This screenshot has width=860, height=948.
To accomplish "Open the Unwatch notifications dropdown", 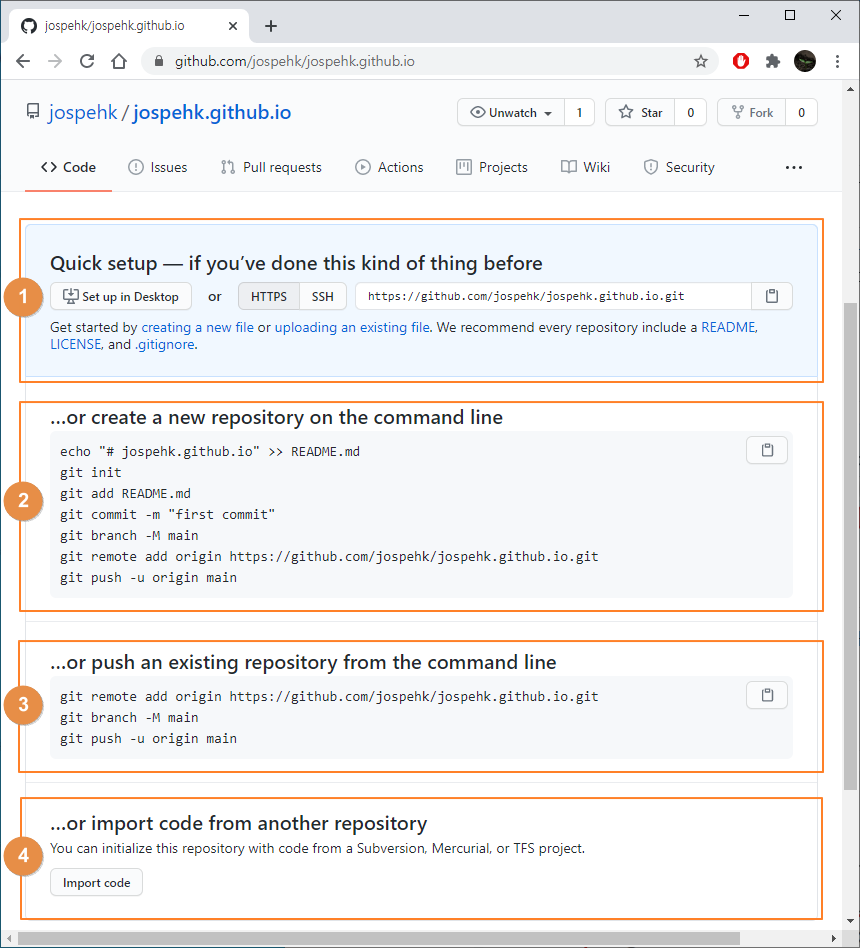I will 511,112.
